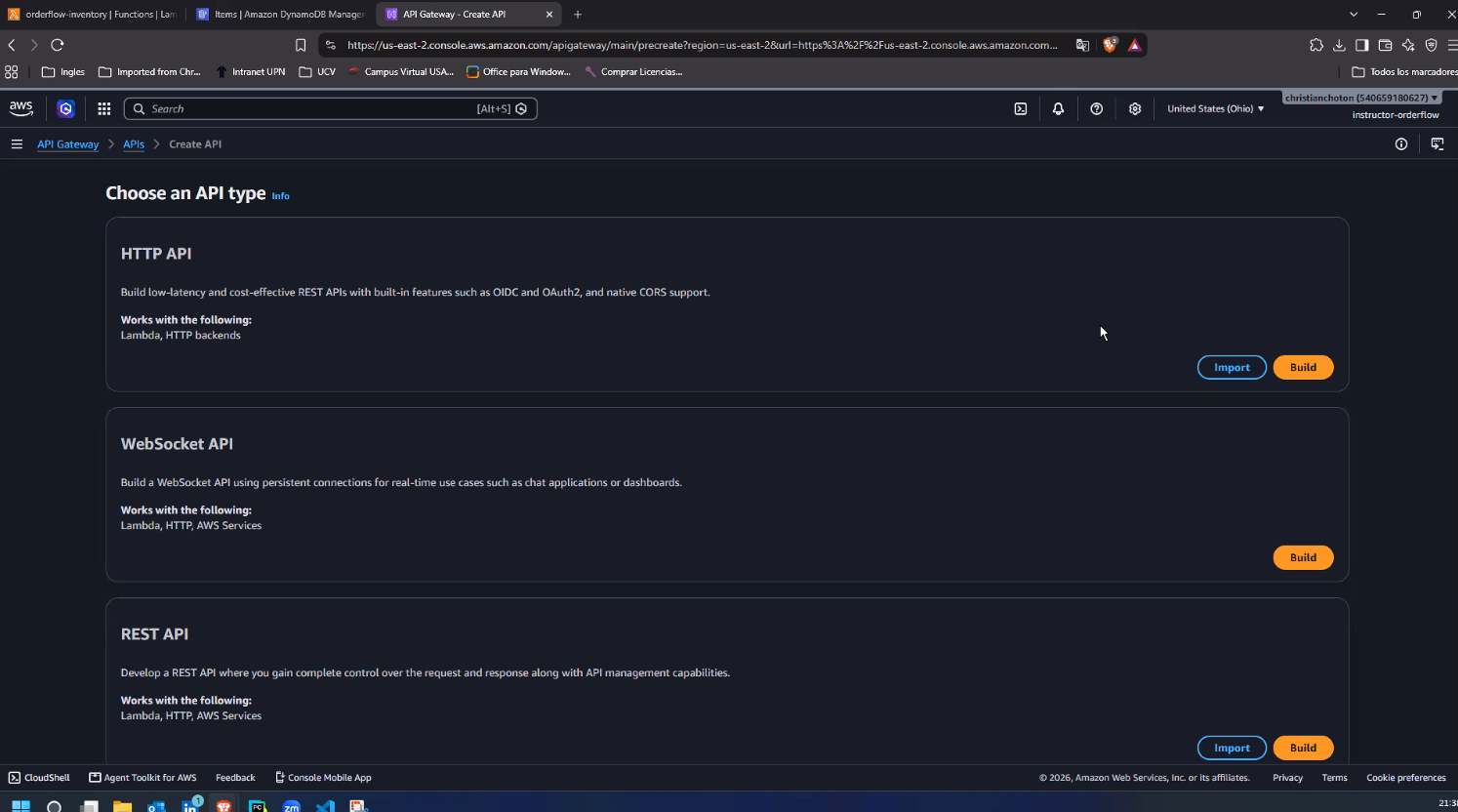
Task: Focus the AWS console Search field
Action: pyautogui.click(x=331, y=108)
